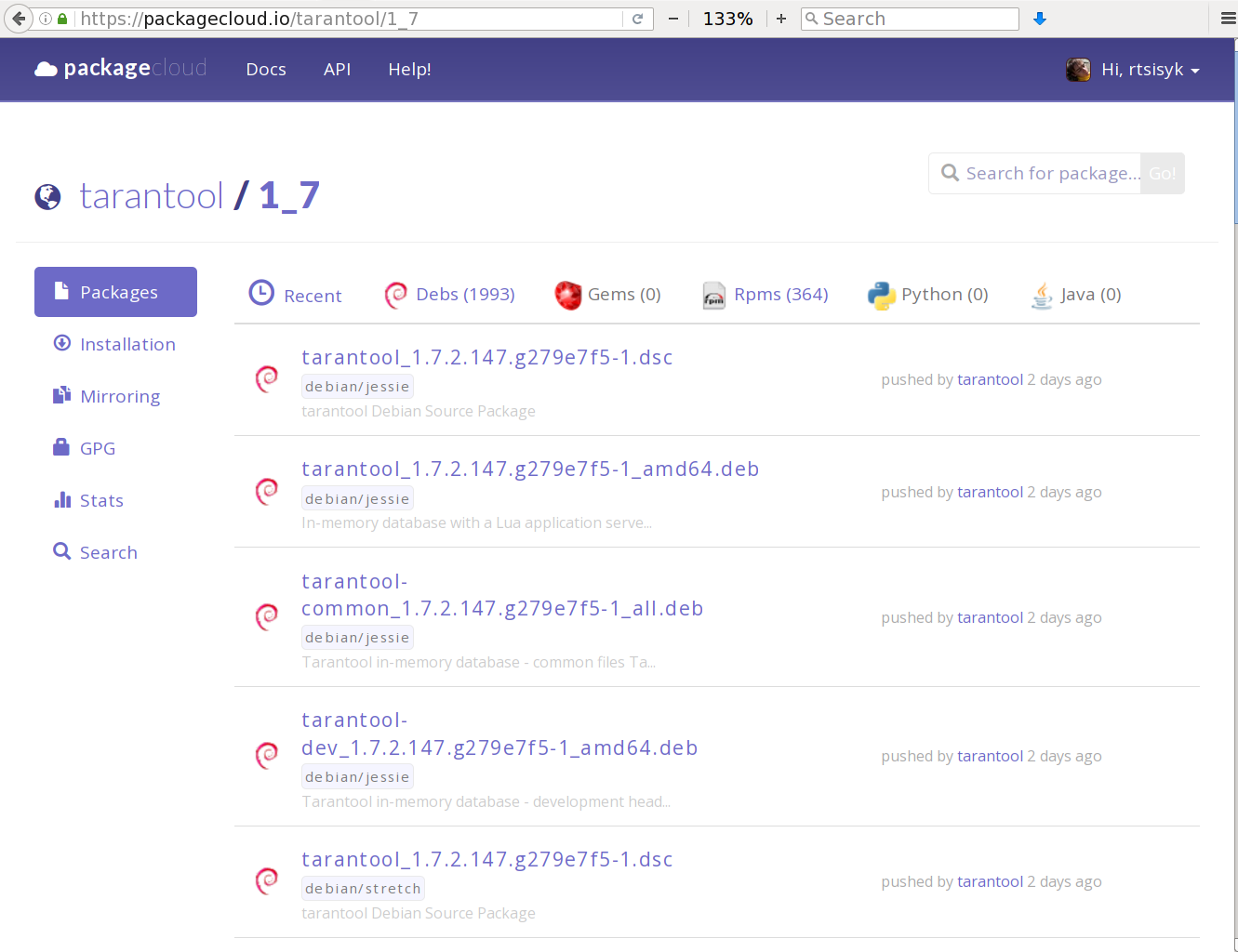The image size is (1238, 952).
Task: Click the ruby Gems icon
Action: [x=568, y=295]
